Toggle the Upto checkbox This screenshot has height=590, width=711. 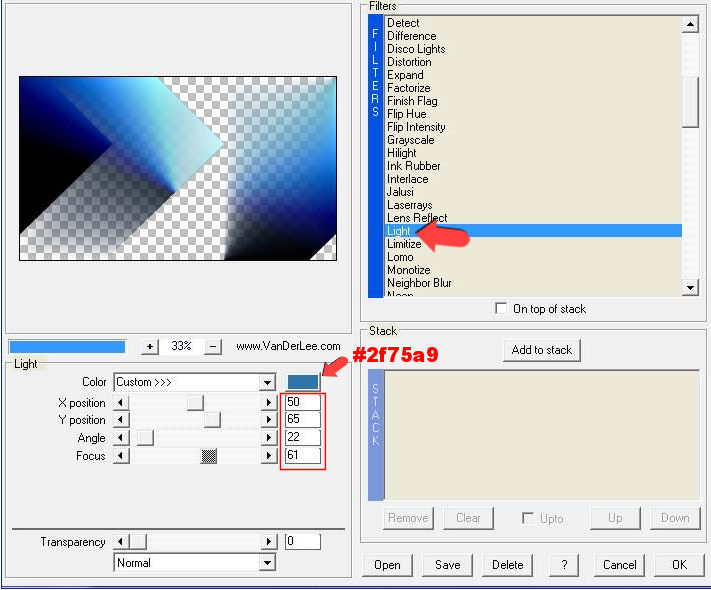(x=527, y=518)
